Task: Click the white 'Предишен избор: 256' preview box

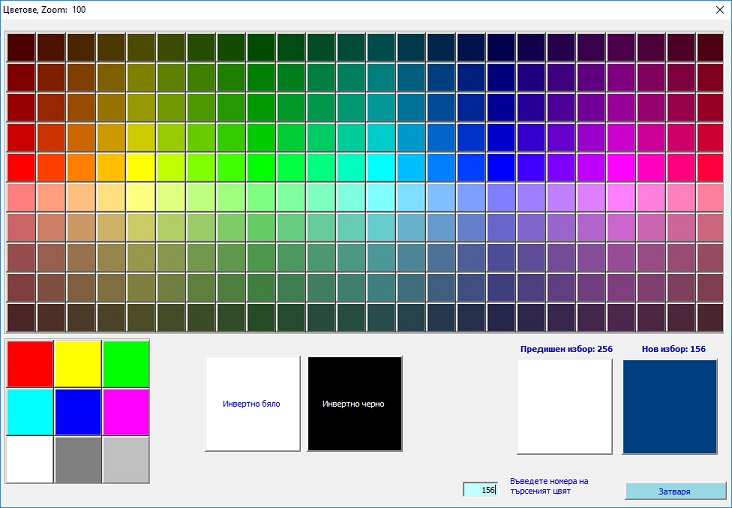Action: [x=564, y=407]
